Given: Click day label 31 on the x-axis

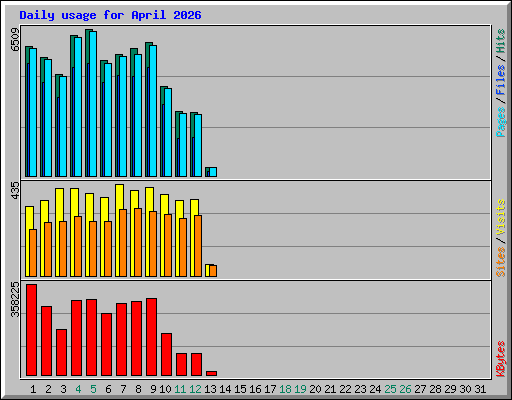Looking at the screenshot, I should (x=480, y=389).
